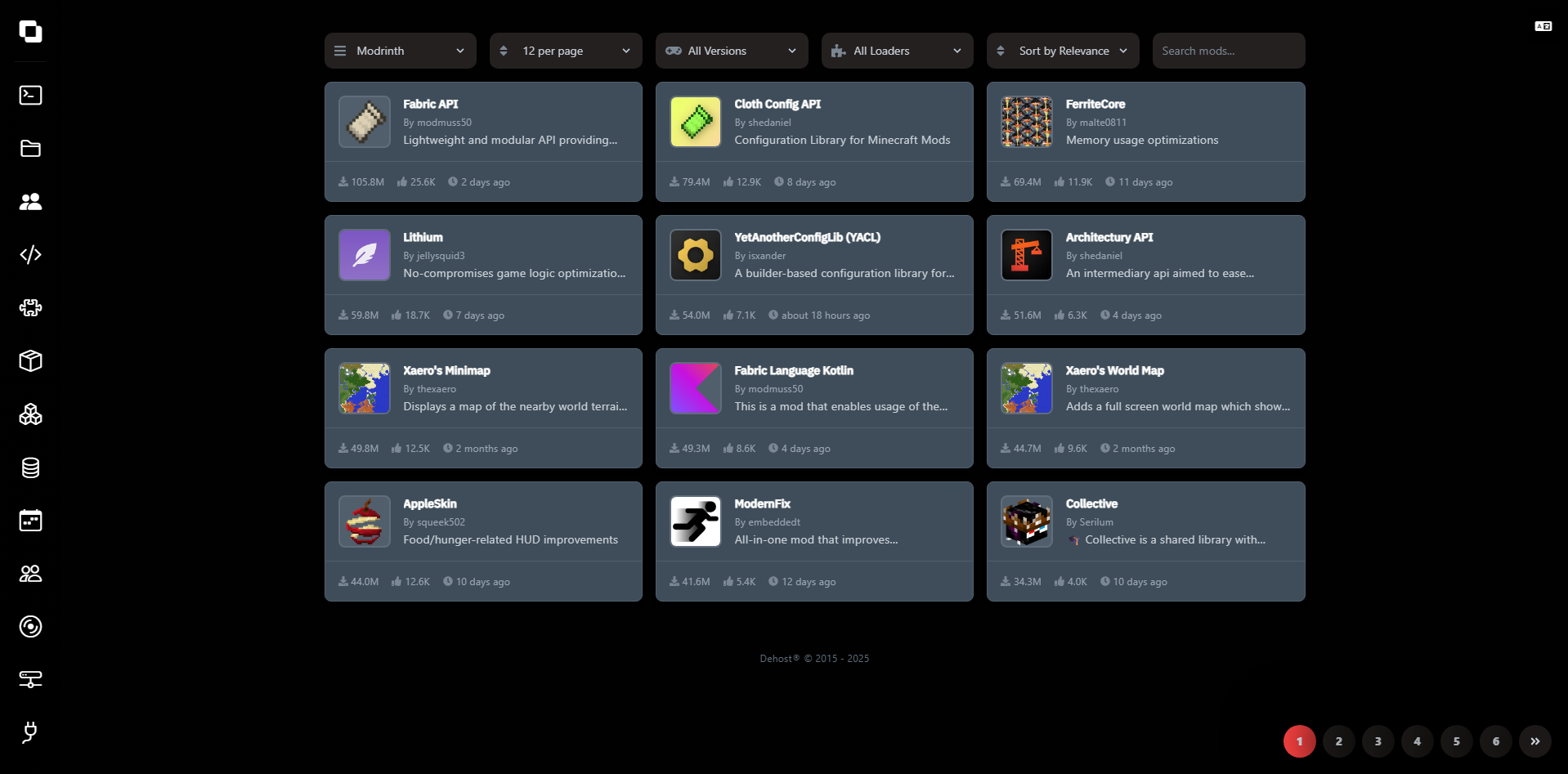Select the puzzle piece plugins icon
This screenshot has width=1568, height=774.
[30, 308]
